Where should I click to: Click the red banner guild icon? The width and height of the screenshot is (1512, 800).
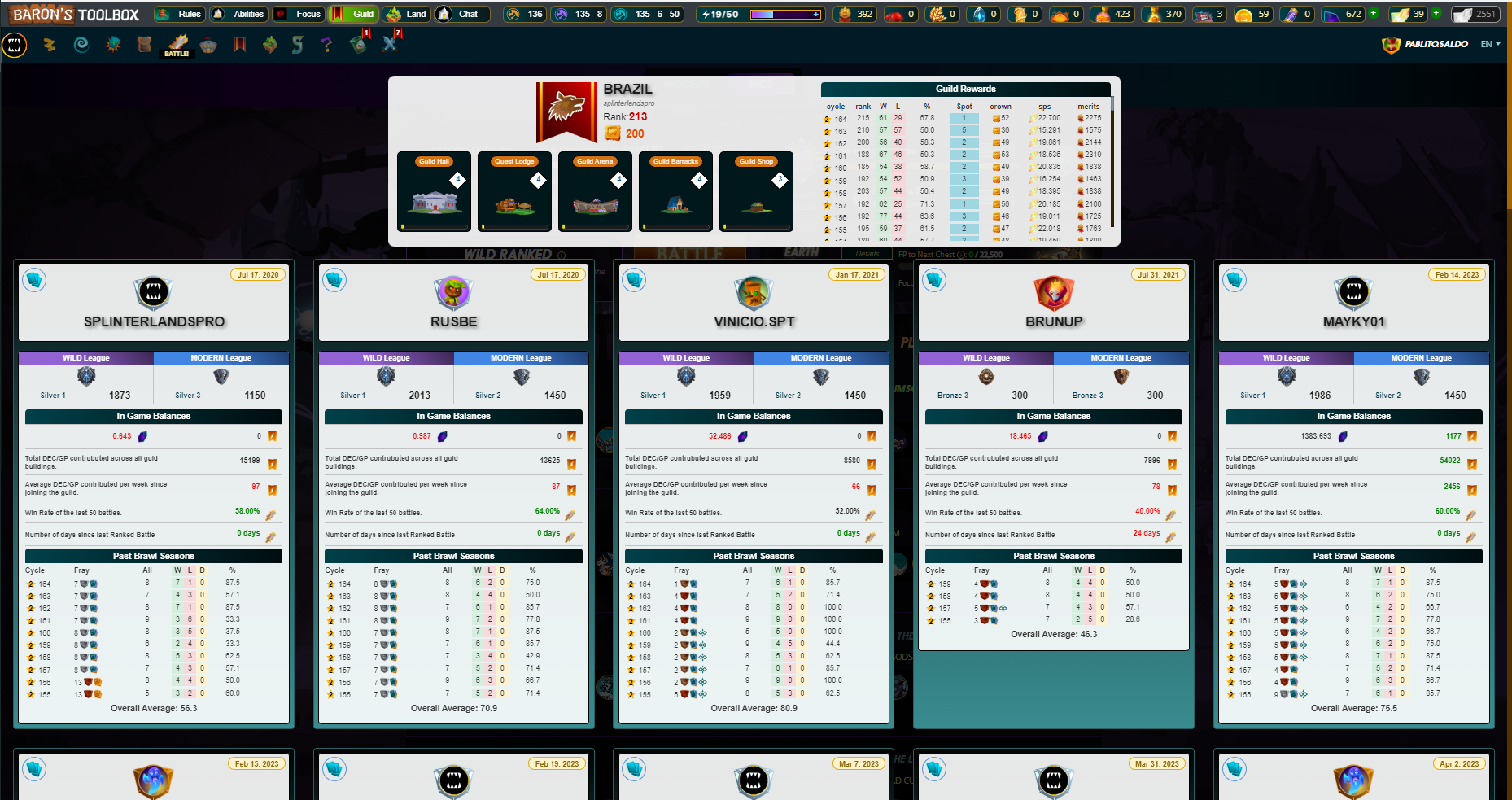click(240, 45)
